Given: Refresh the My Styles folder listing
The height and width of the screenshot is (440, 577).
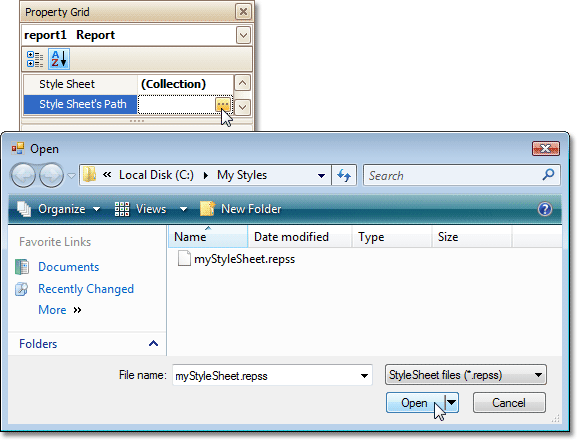Looking at the screenshot, I should click(x=344, y=175).
